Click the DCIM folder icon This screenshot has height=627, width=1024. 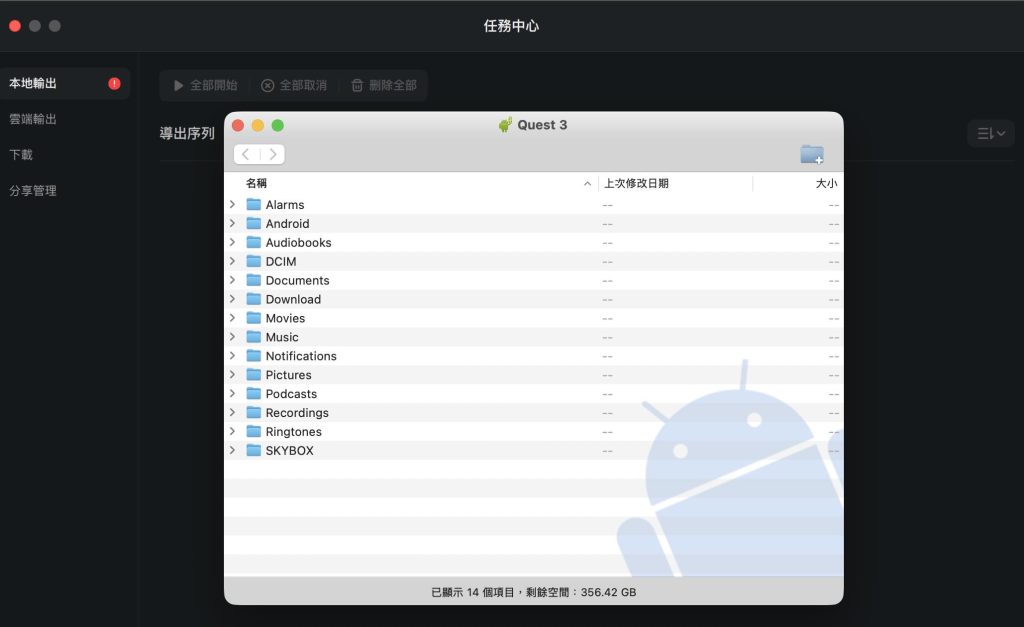point(254,262)
